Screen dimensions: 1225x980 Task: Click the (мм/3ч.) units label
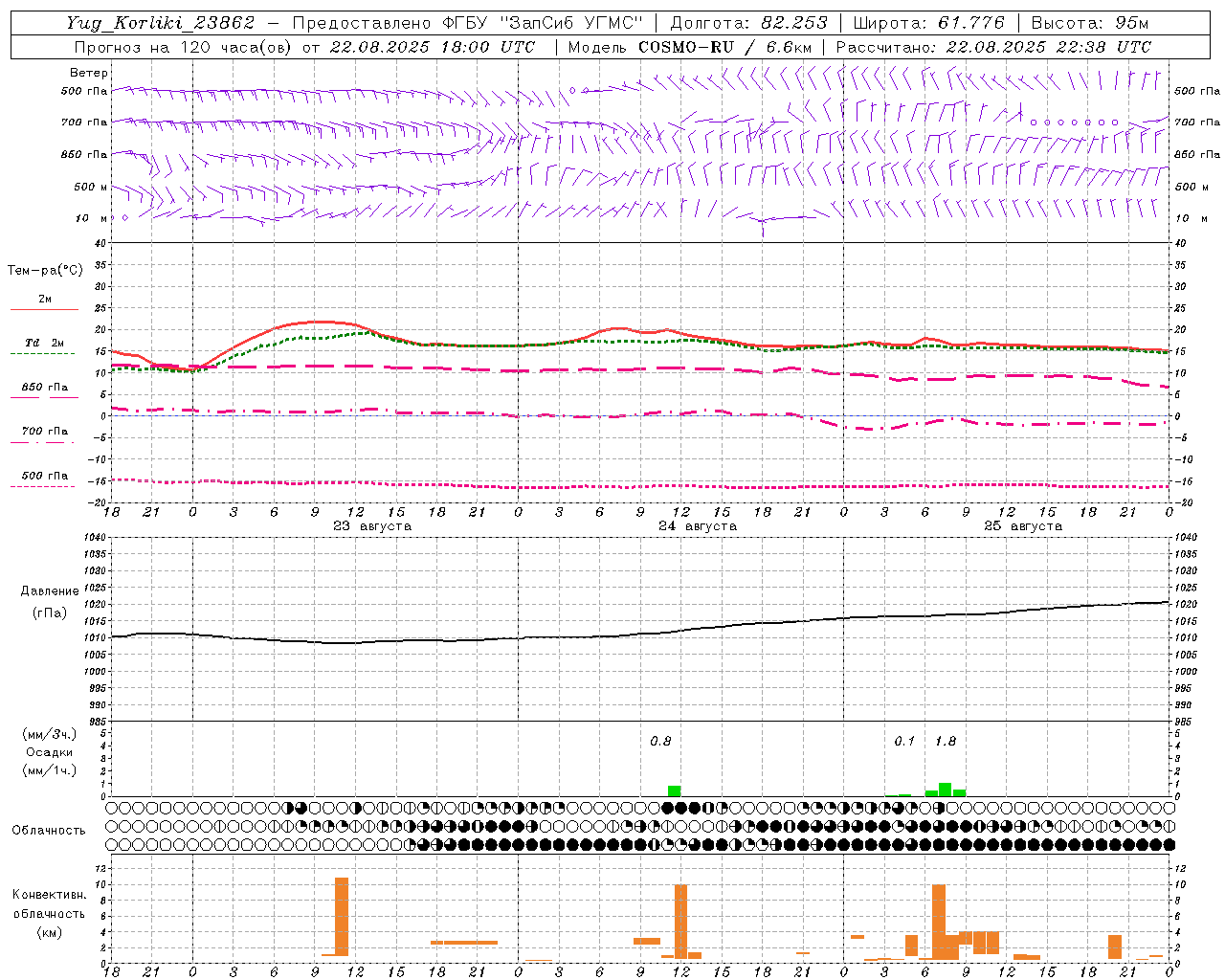coord(50,734)
